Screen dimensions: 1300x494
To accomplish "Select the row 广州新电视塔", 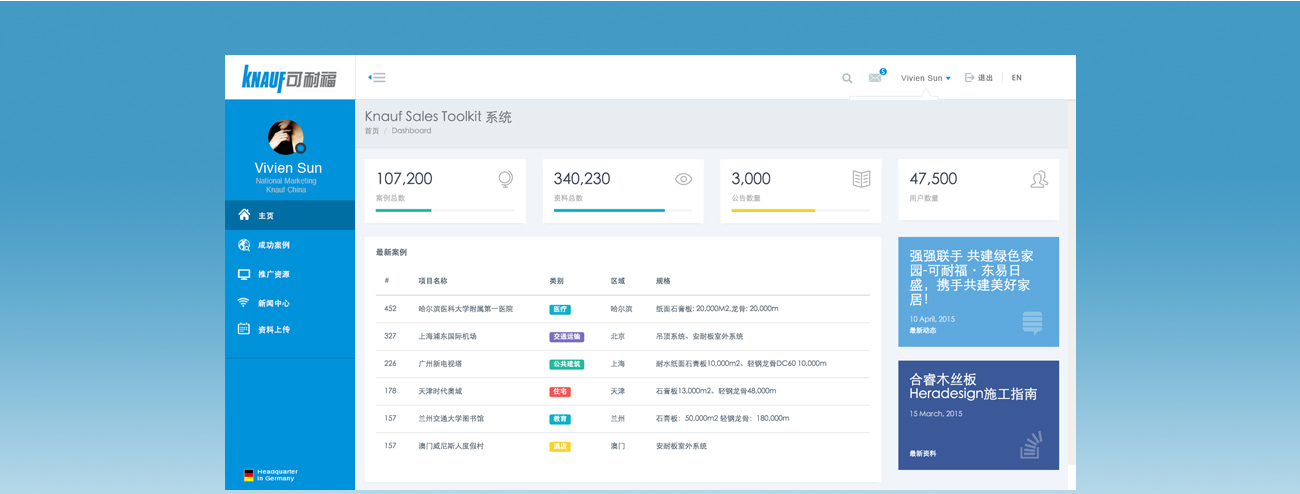I will [x=623, y=364].
